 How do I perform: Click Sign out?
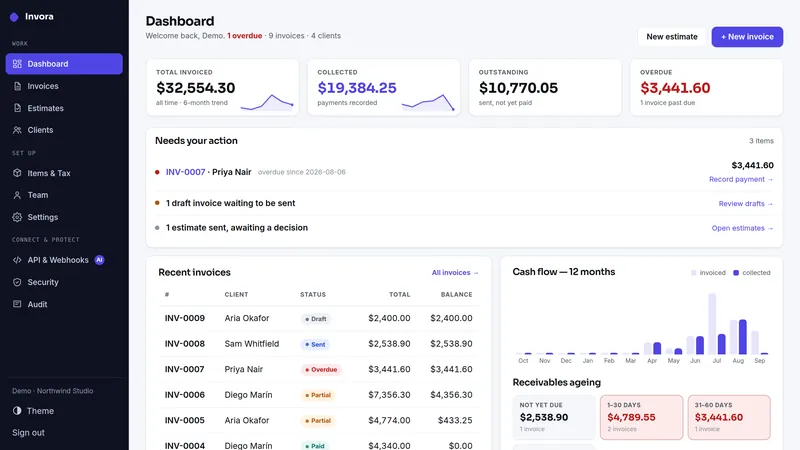click(x=29, y=433)
